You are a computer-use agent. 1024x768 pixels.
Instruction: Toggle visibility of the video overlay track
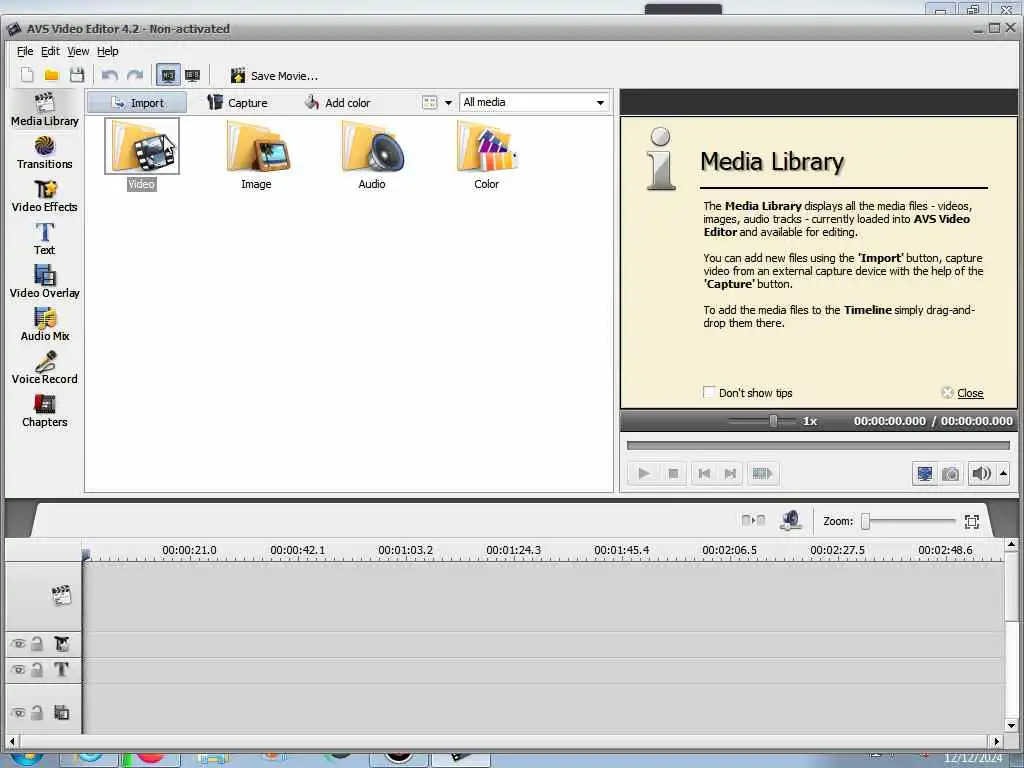click(x=18, y=712)
